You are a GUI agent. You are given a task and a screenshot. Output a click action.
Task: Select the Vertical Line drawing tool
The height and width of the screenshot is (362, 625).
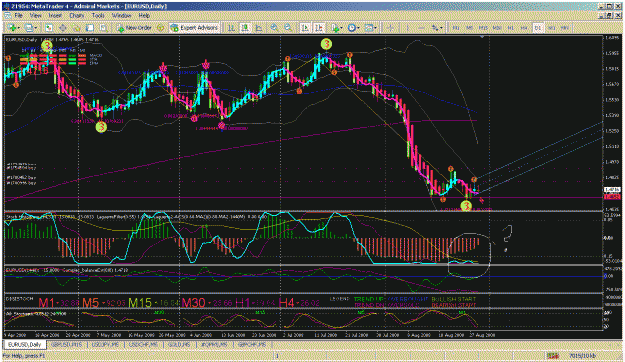click(x=407, y=28)
